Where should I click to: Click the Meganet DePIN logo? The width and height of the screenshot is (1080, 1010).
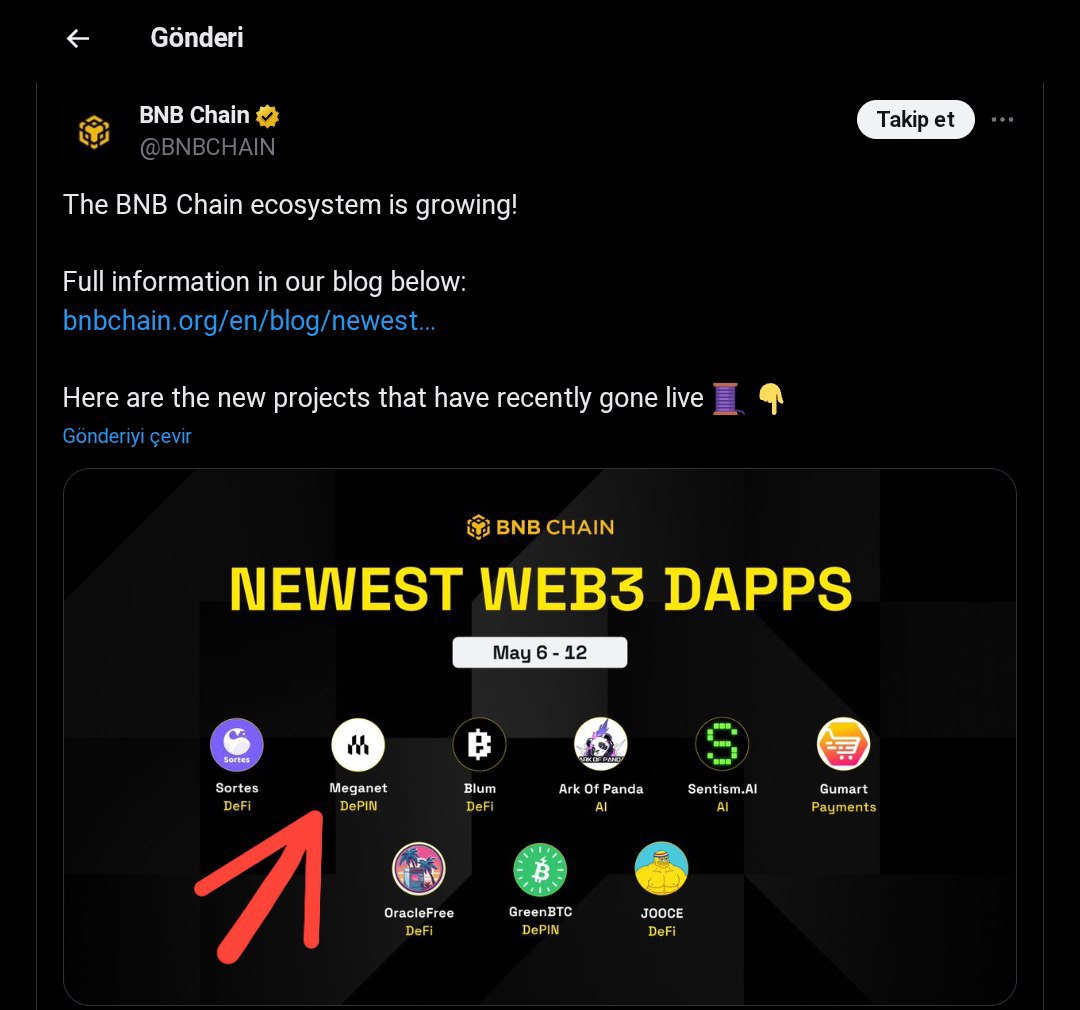point(358,744)
